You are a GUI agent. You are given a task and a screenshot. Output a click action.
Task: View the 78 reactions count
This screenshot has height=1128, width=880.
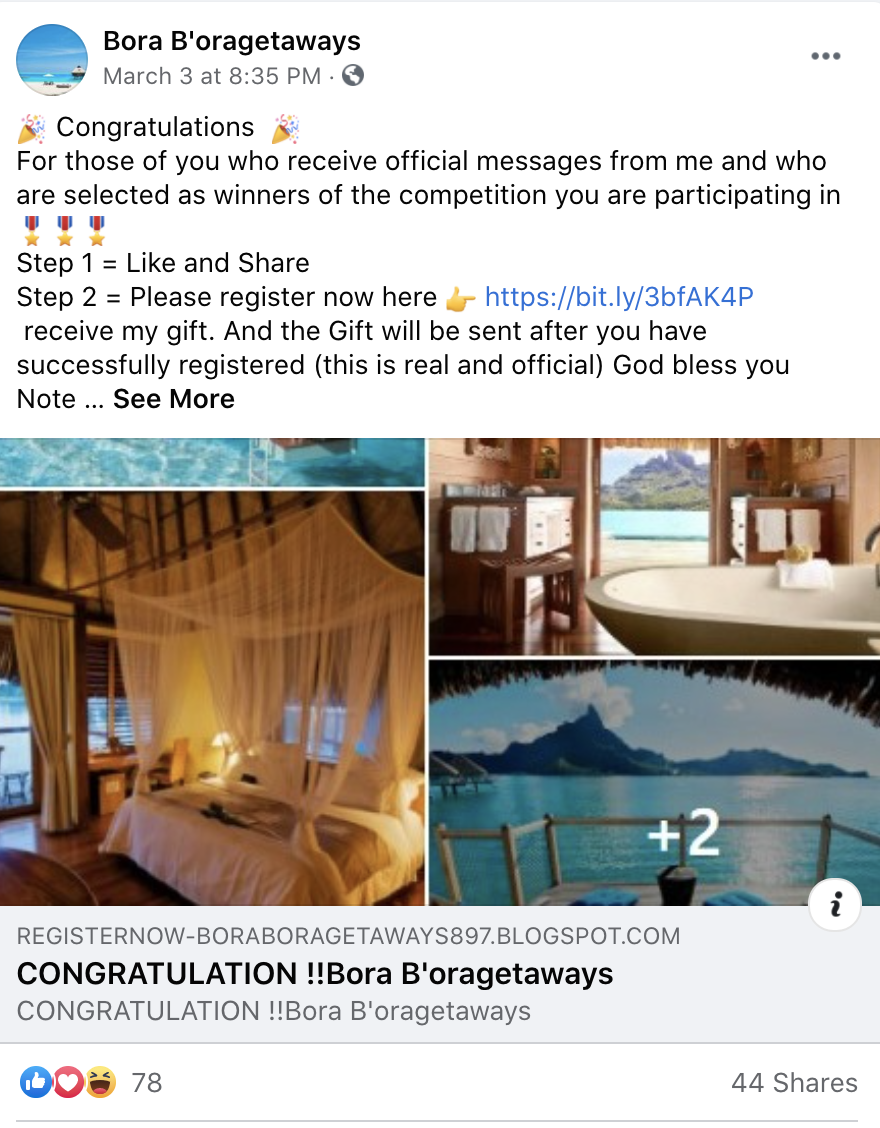(147, 1083)
